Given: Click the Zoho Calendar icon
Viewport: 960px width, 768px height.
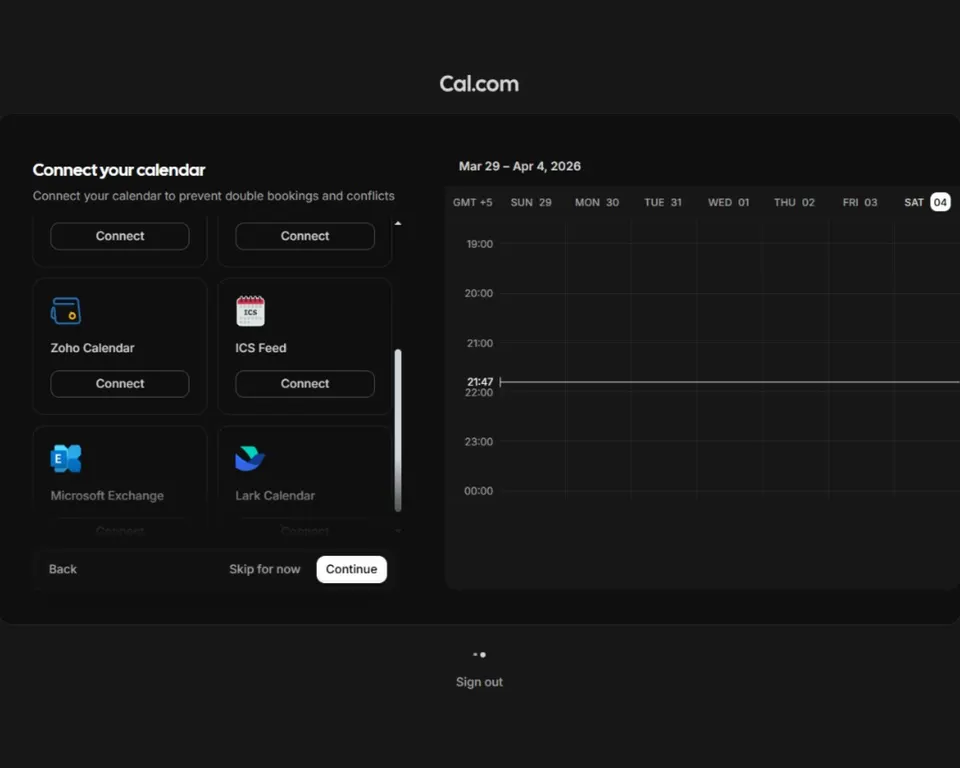Looking at the screenshot, I should [x=66, y=311].
